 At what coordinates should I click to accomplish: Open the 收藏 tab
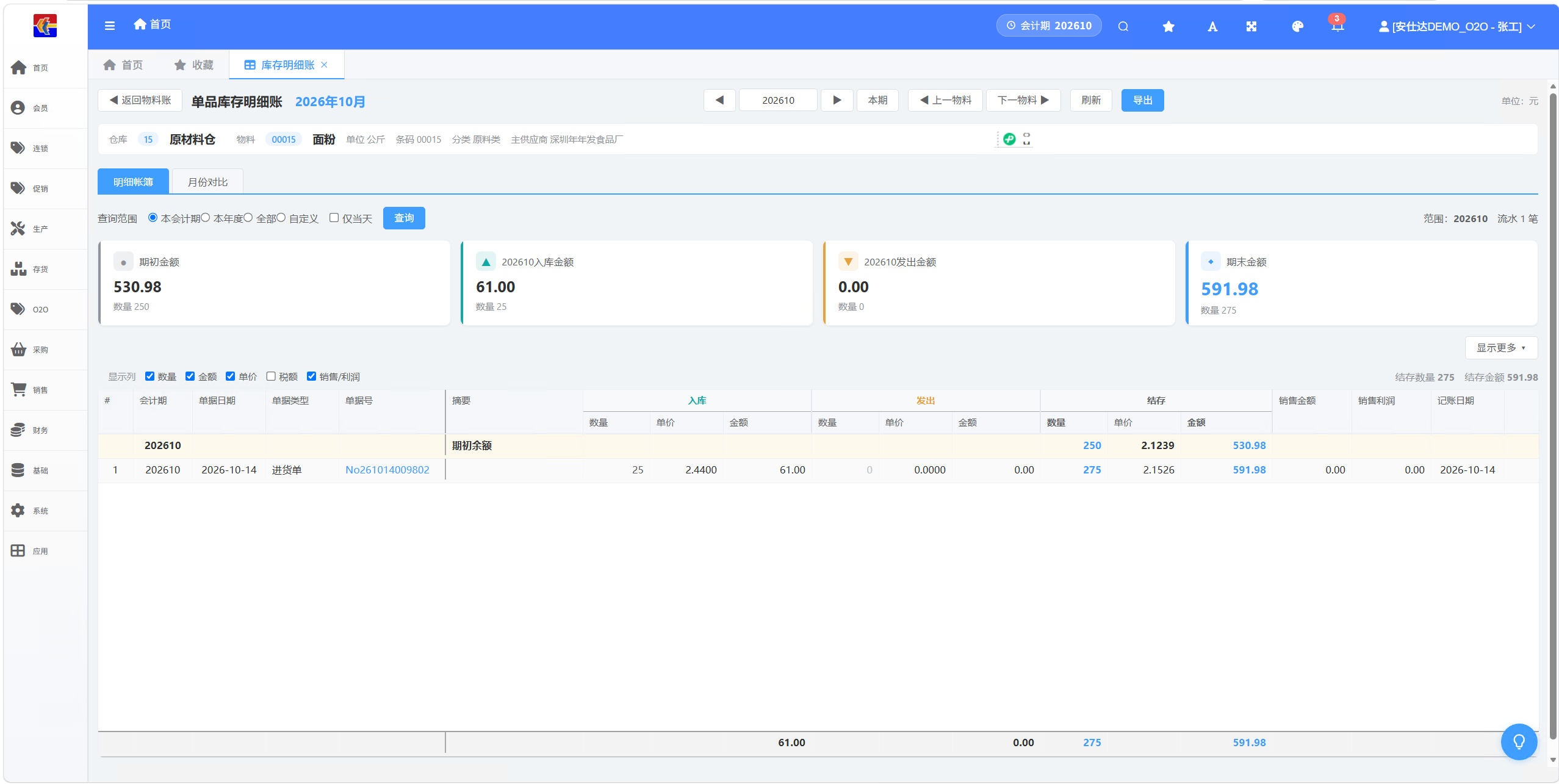coord(194,65)
